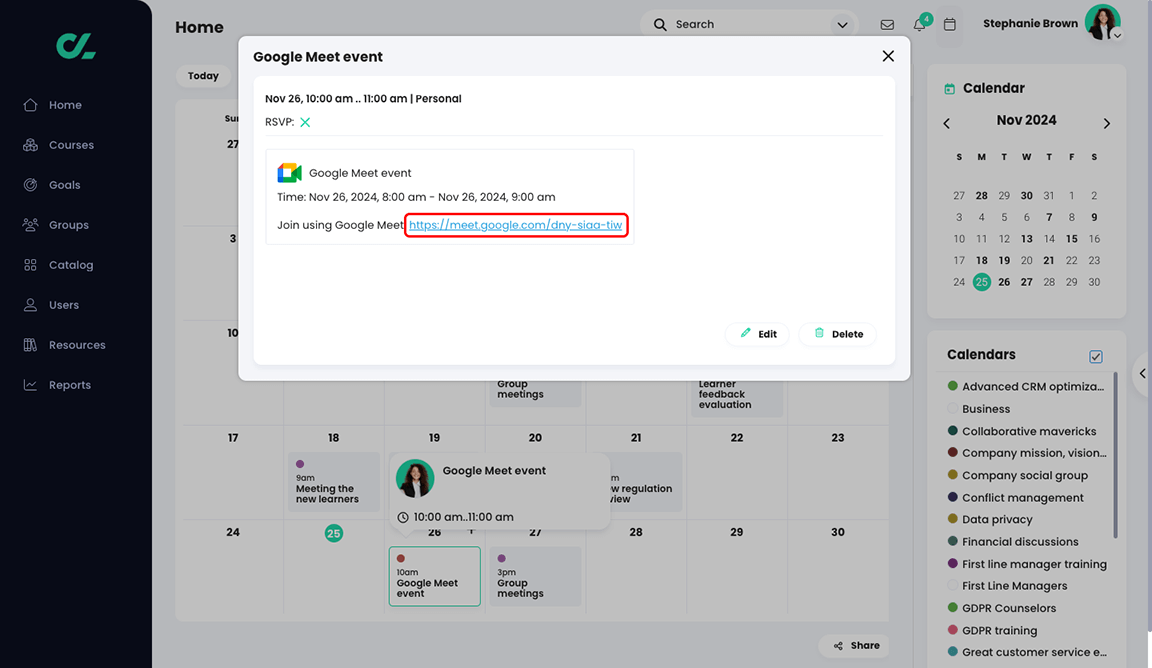1152x668 pixels.
Task: Select day 25 in the main calendar
Action: pos(334,533)
